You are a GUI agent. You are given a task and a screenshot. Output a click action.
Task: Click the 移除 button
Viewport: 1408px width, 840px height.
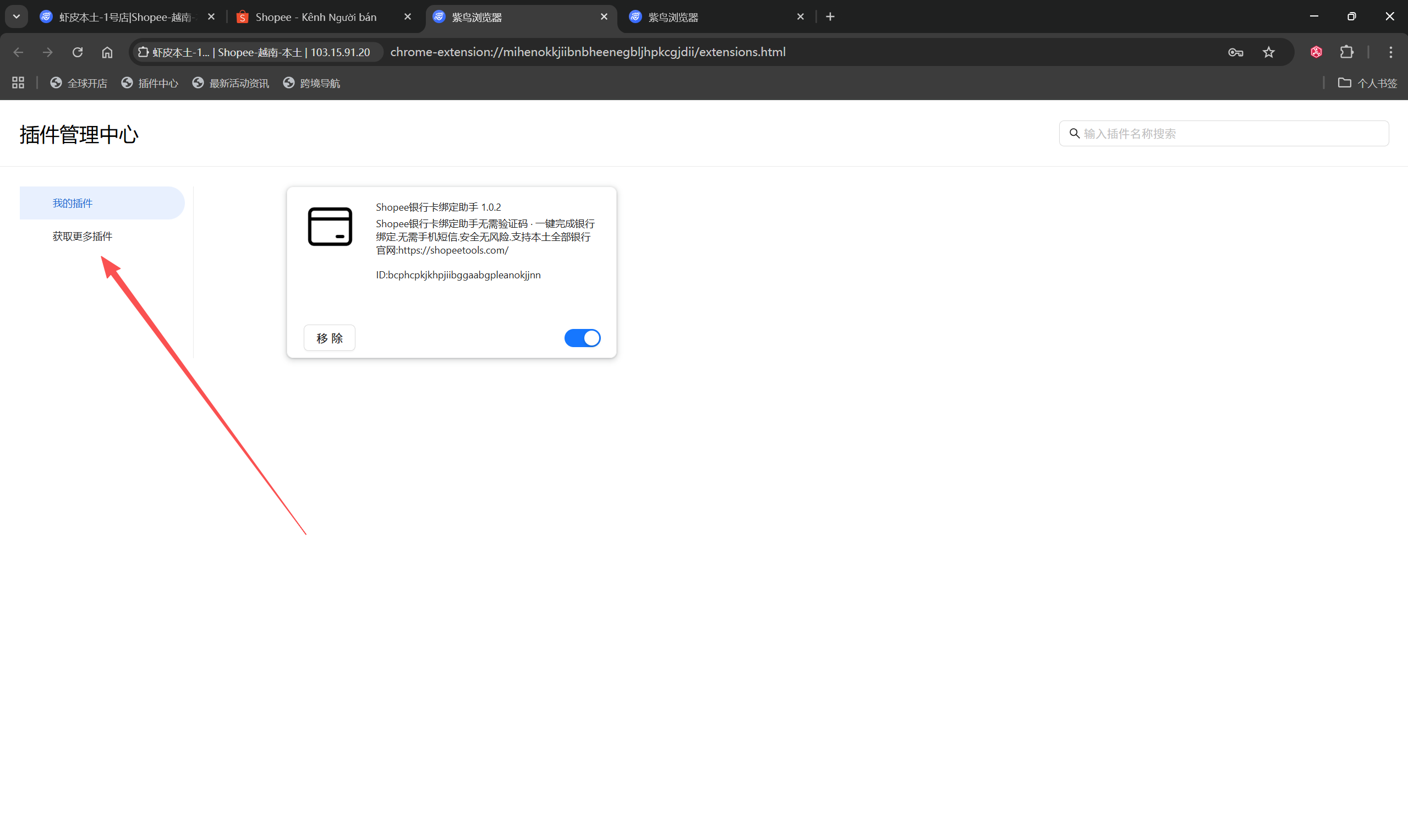tap(330, 338)
